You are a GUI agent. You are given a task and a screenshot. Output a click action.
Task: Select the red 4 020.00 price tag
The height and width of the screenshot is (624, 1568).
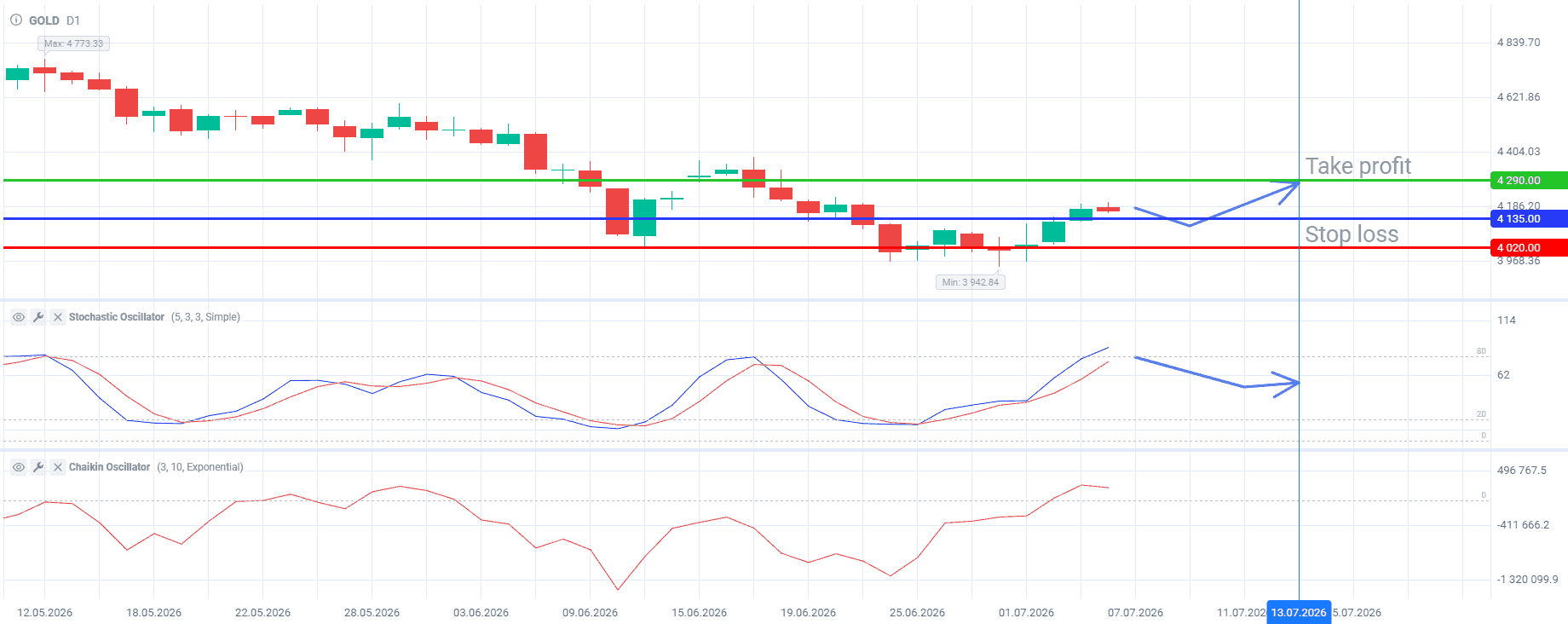[x=1529, y=248]
